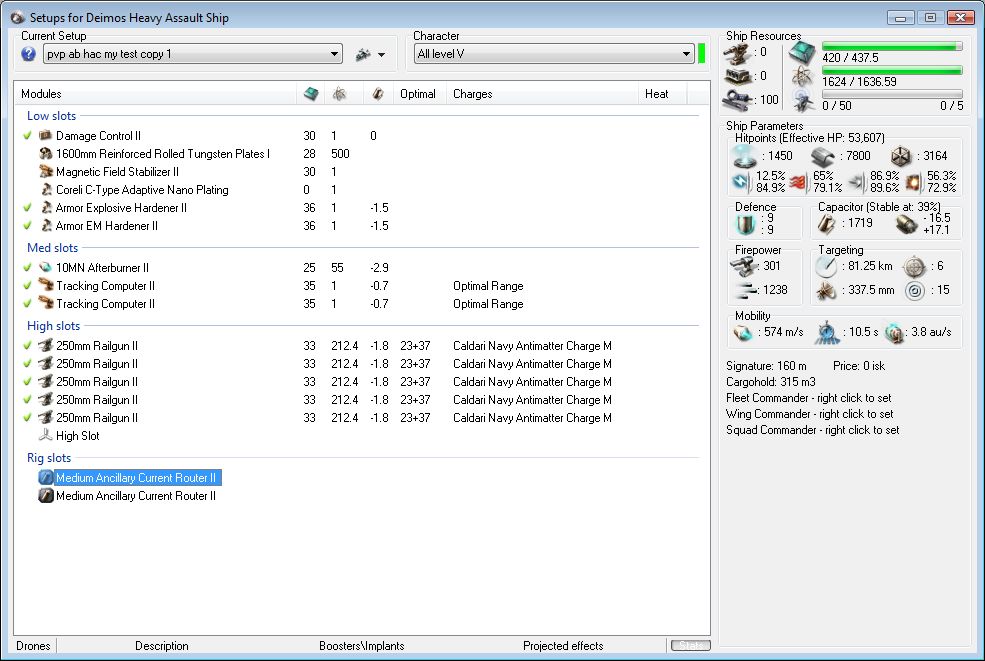Open the Character dropdown showing All level V
Screen dimensions: 985x661
pyautogui.click(x=553, y=54)
